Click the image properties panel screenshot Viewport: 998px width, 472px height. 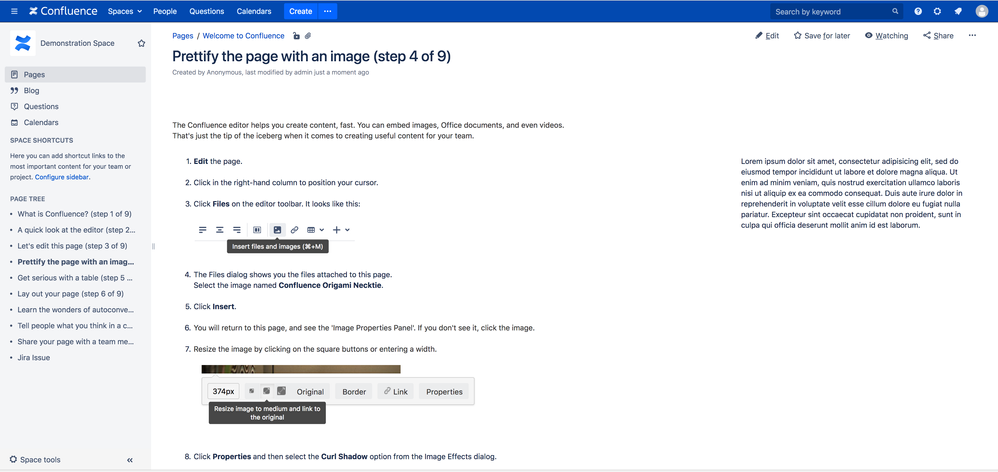[x=338, y=394]
